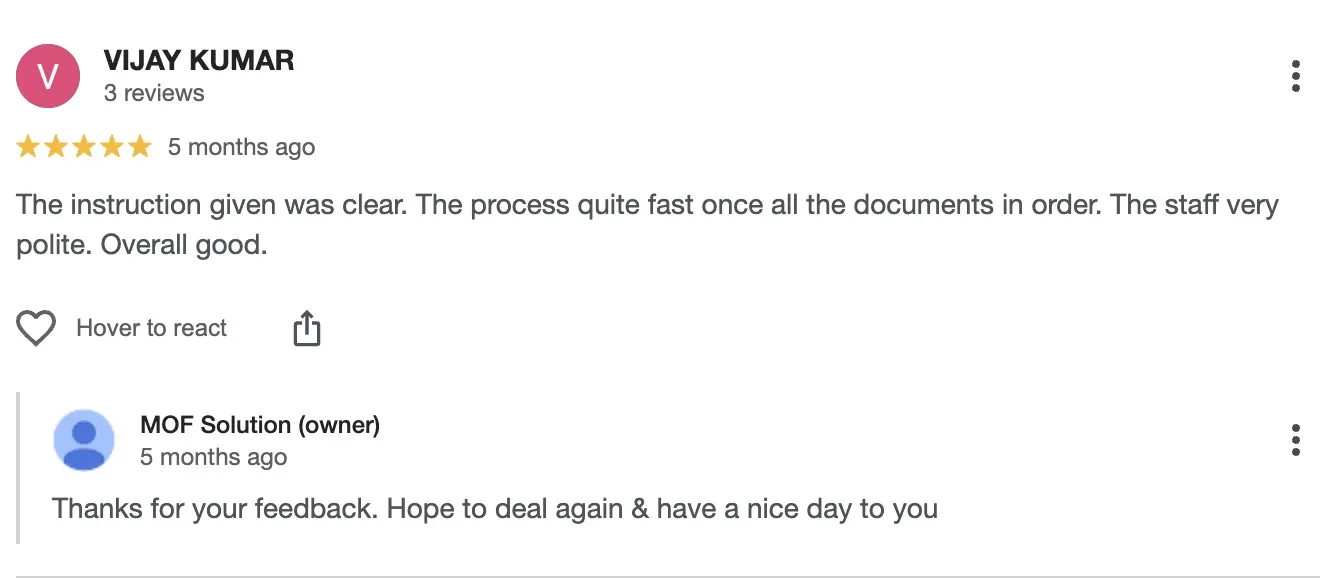This screenshot has height=578, width=1320.
Task: Open three-dot menu for MOF Solution reply
Action: pos(1295,440)
